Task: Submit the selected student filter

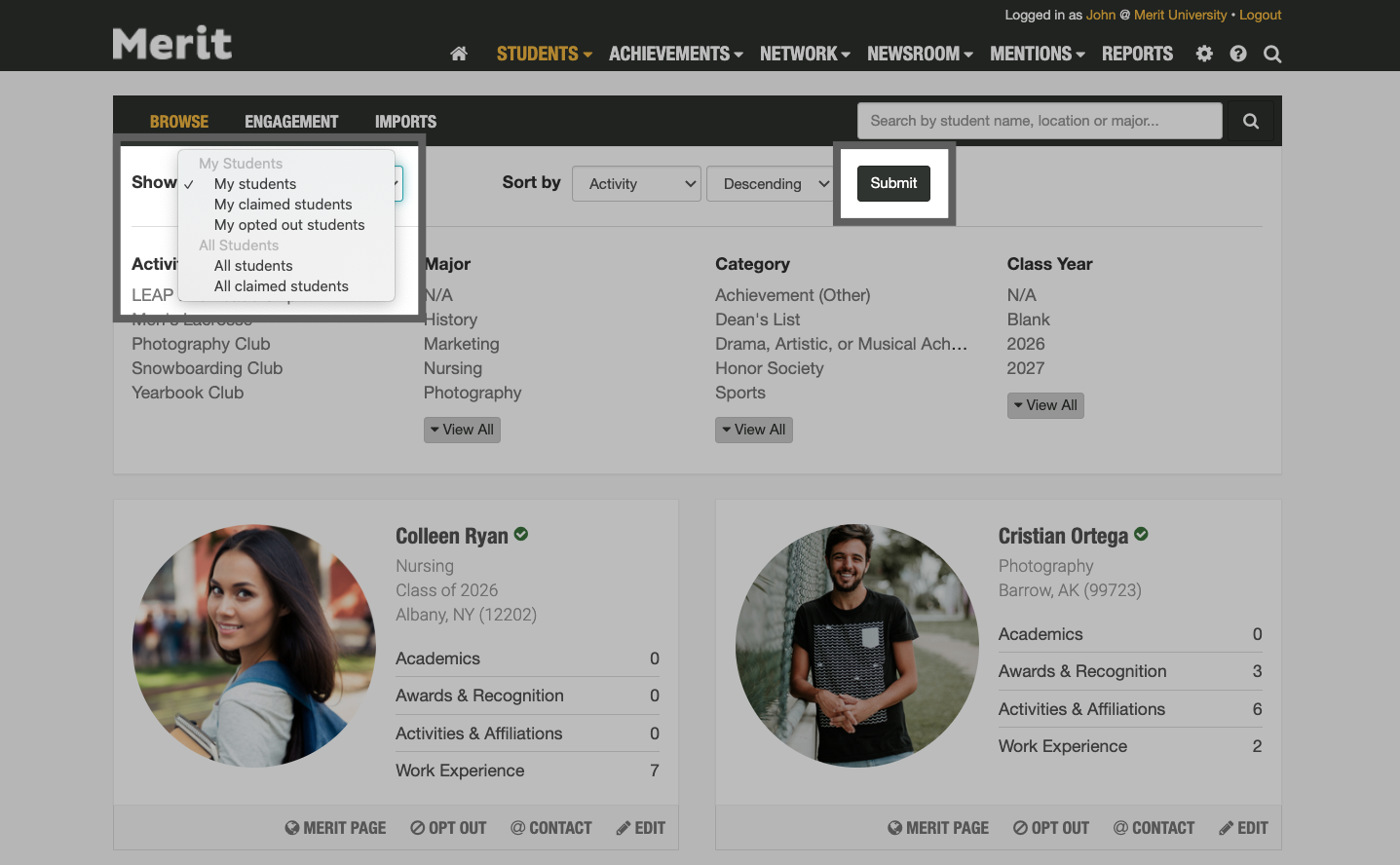Action: [x=893, y=183]
